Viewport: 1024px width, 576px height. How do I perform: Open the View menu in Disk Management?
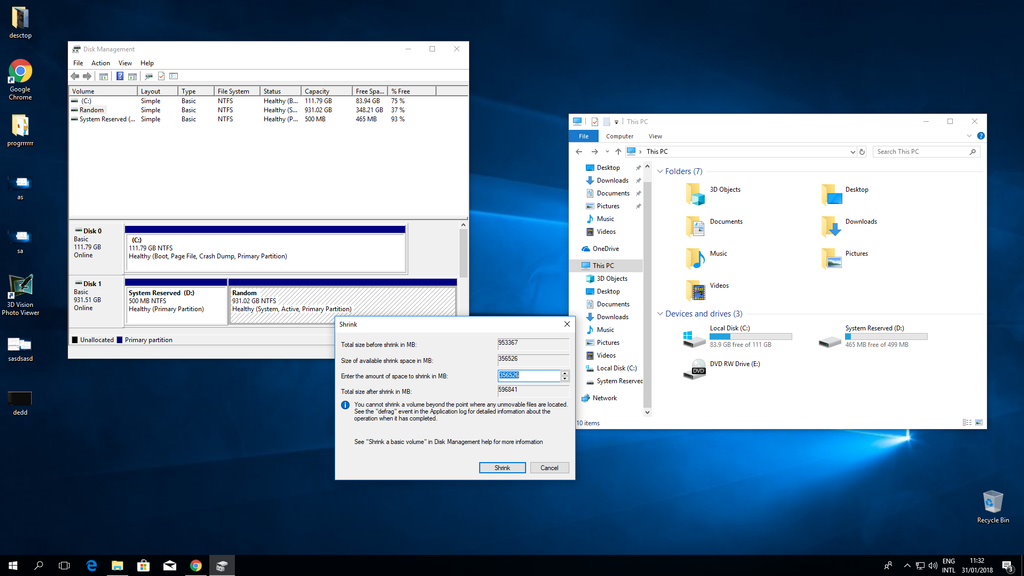coord(125,63)
